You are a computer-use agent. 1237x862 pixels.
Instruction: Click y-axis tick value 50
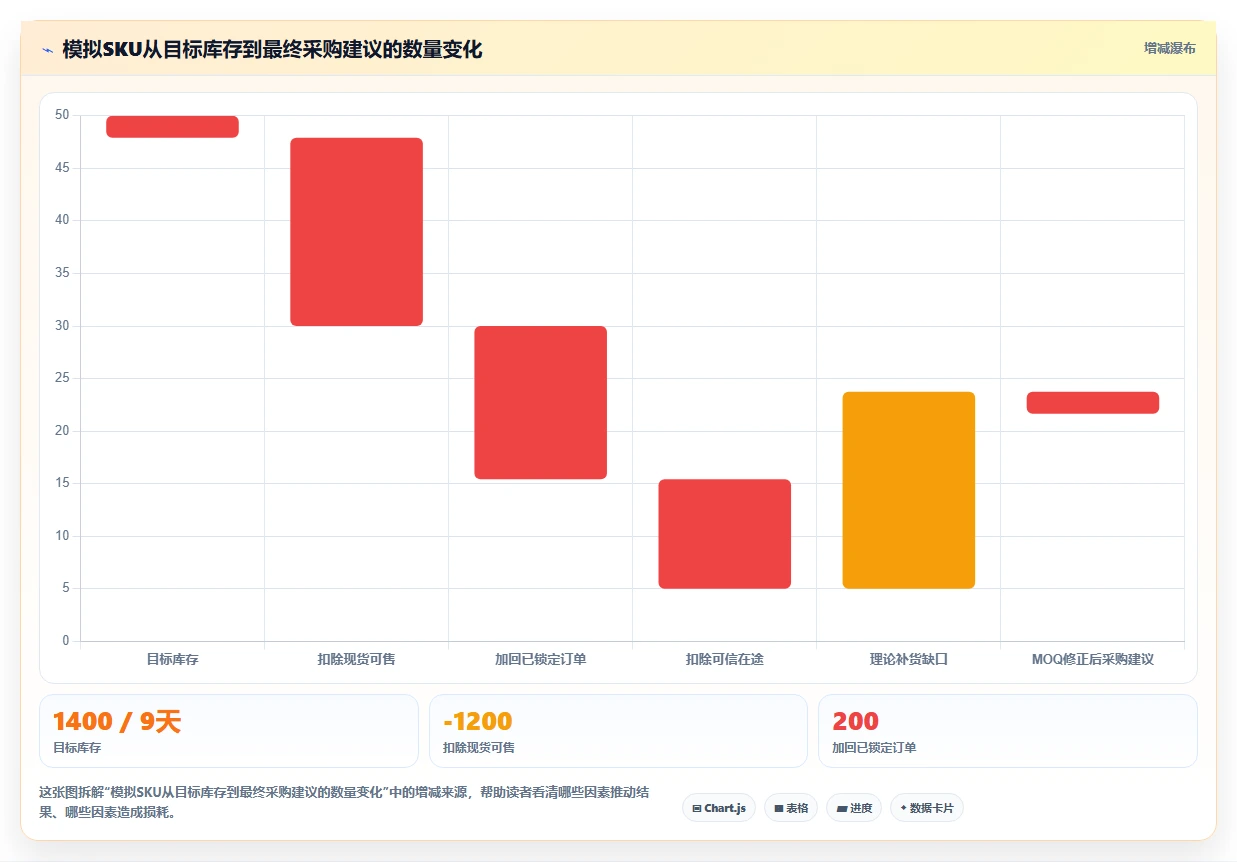coord(62,115)
